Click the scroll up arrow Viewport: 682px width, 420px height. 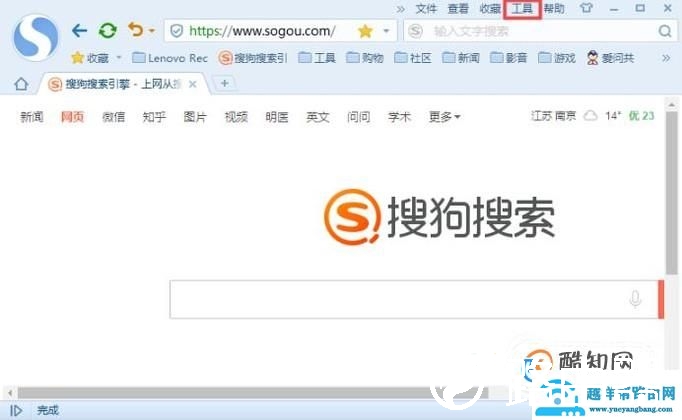[672, 104]
